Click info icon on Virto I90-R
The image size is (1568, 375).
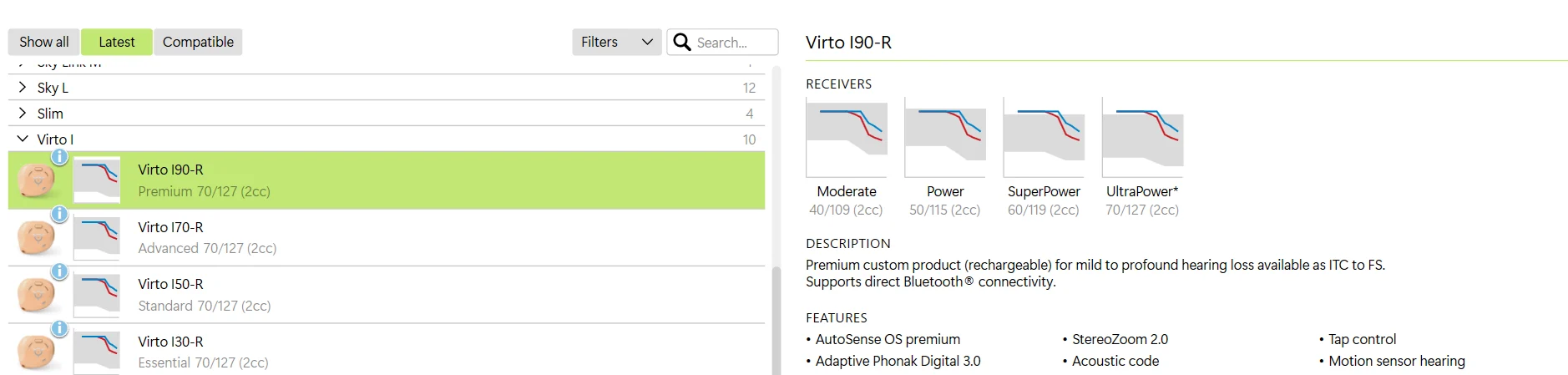(x=59, y=156)
